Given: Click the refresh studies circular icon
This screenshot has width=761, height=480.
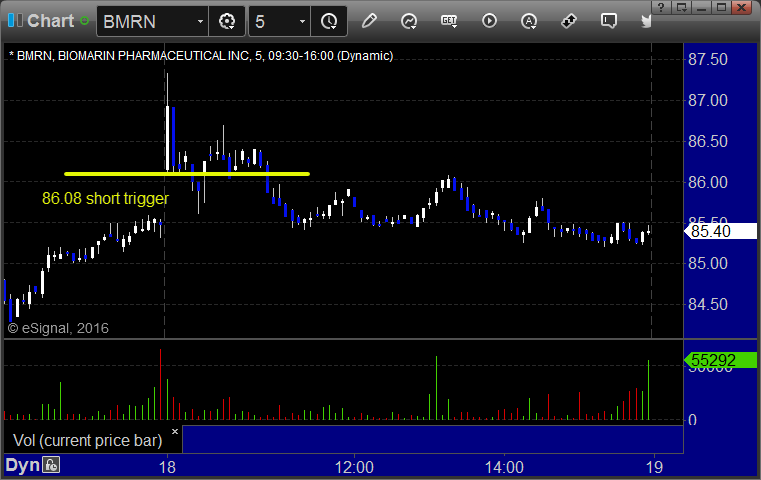Looking at the screenshot, I should (409, 20).
